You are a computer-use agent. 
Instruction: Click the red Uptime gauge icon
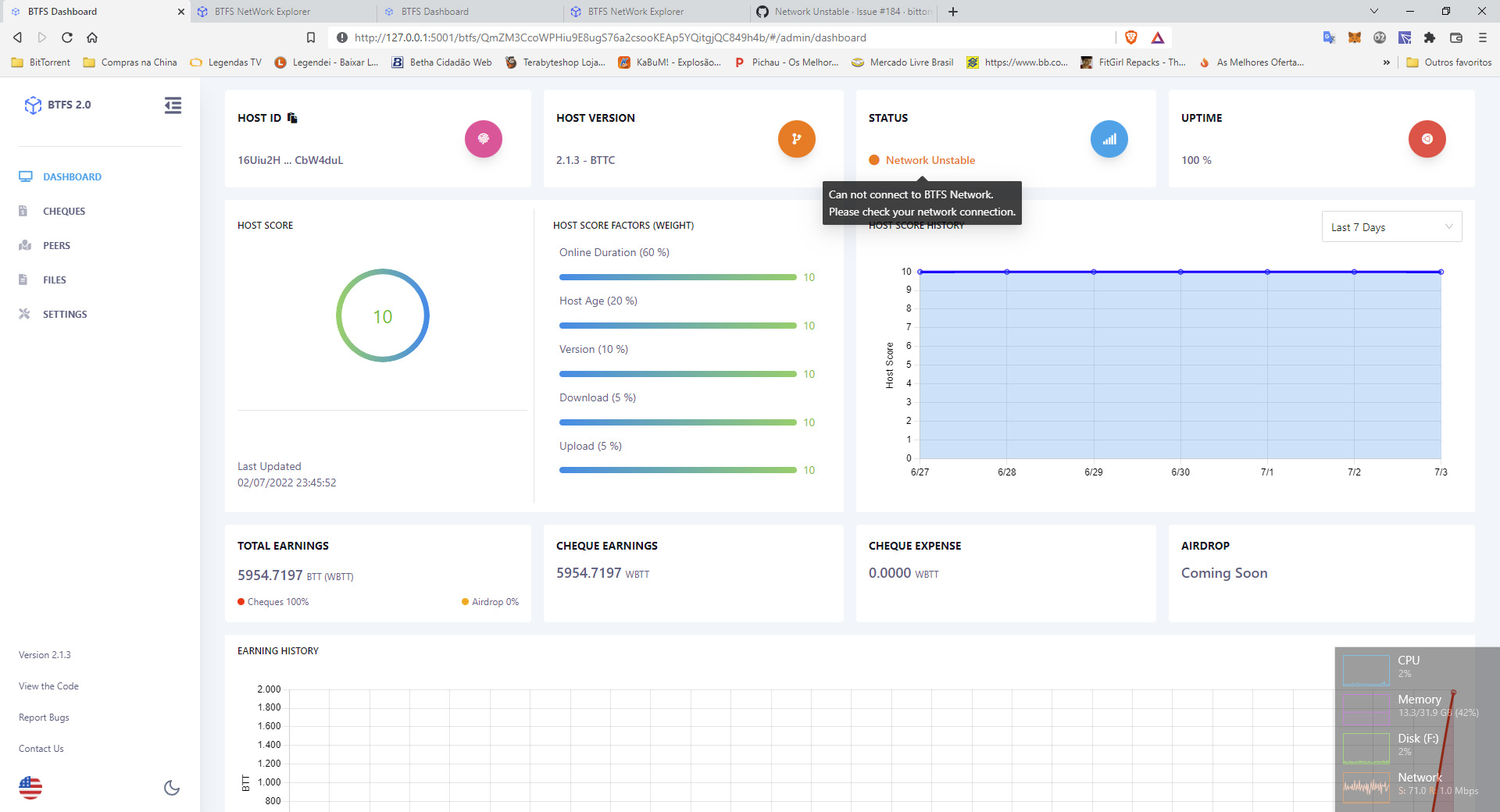pyautogui.click(x=1427, y=138)
